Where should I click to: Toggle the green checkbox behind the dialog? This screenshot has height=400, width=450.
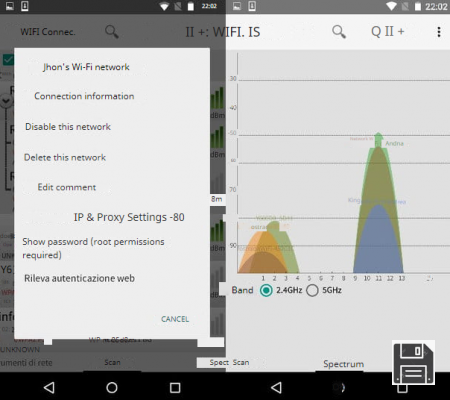[7, 60]
